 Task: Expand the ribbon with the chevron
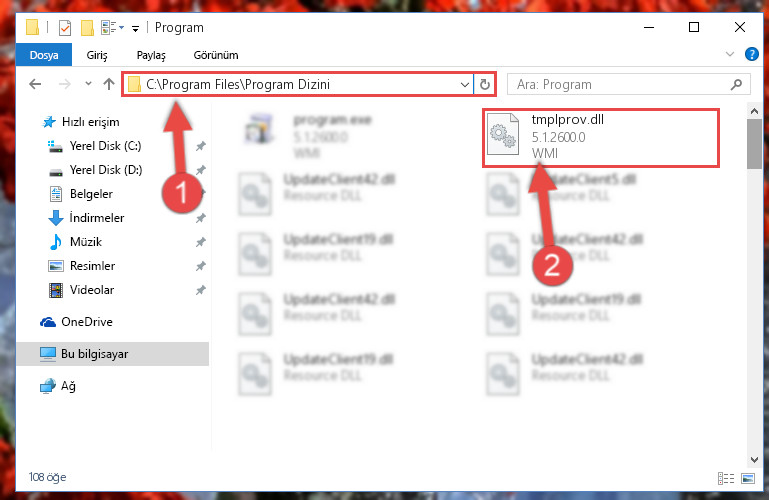coord(730,54)
